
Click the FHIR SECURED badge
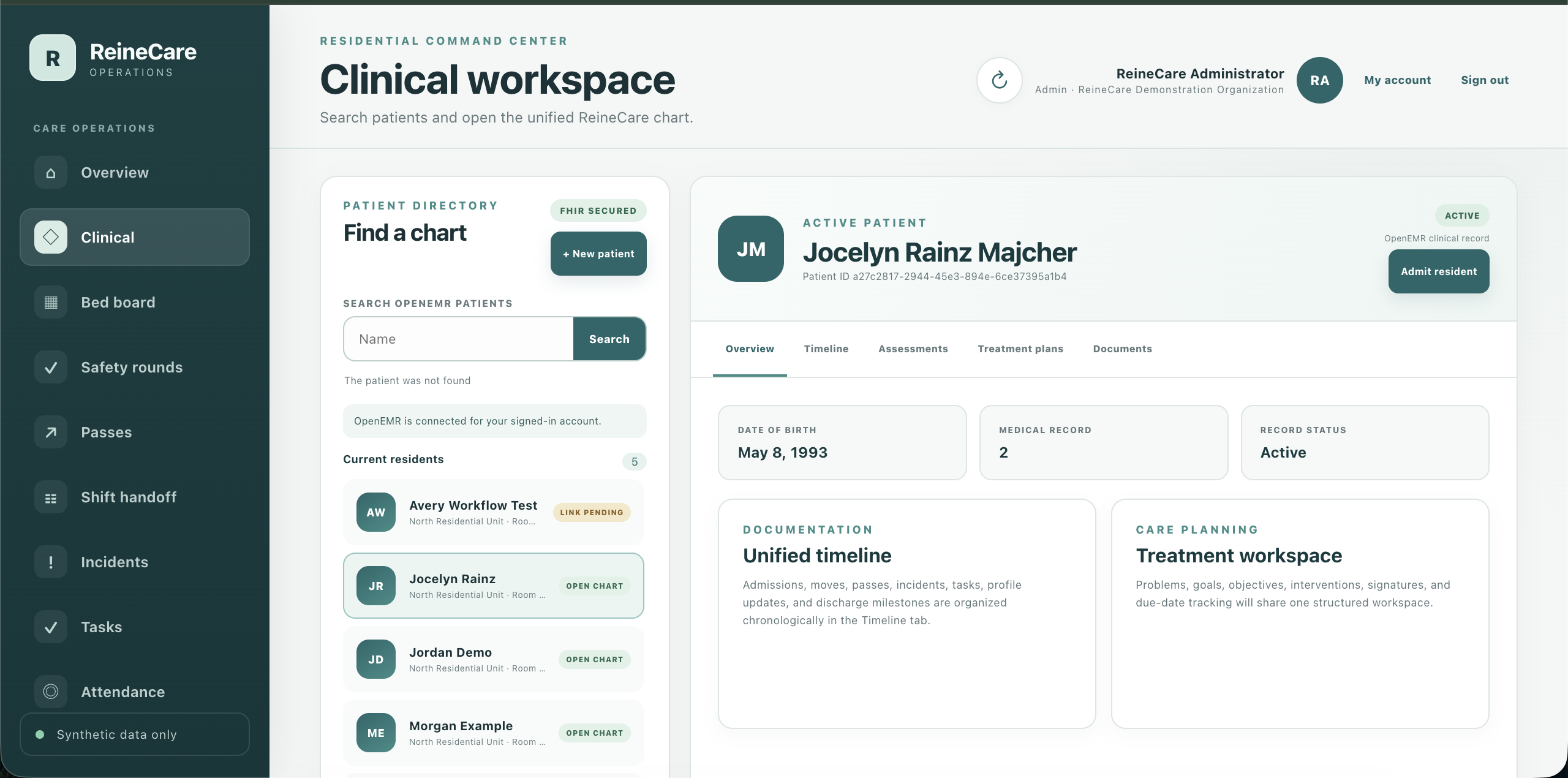(598, 211)
